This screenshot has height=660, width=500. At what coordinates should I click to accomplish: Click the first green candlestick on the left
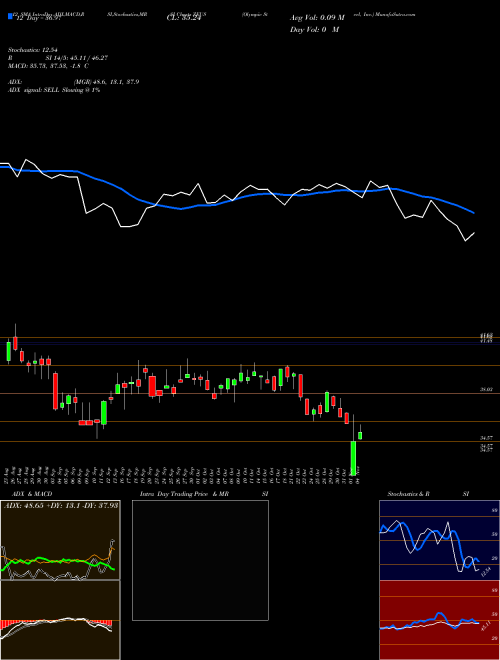(x=8, y=351)
